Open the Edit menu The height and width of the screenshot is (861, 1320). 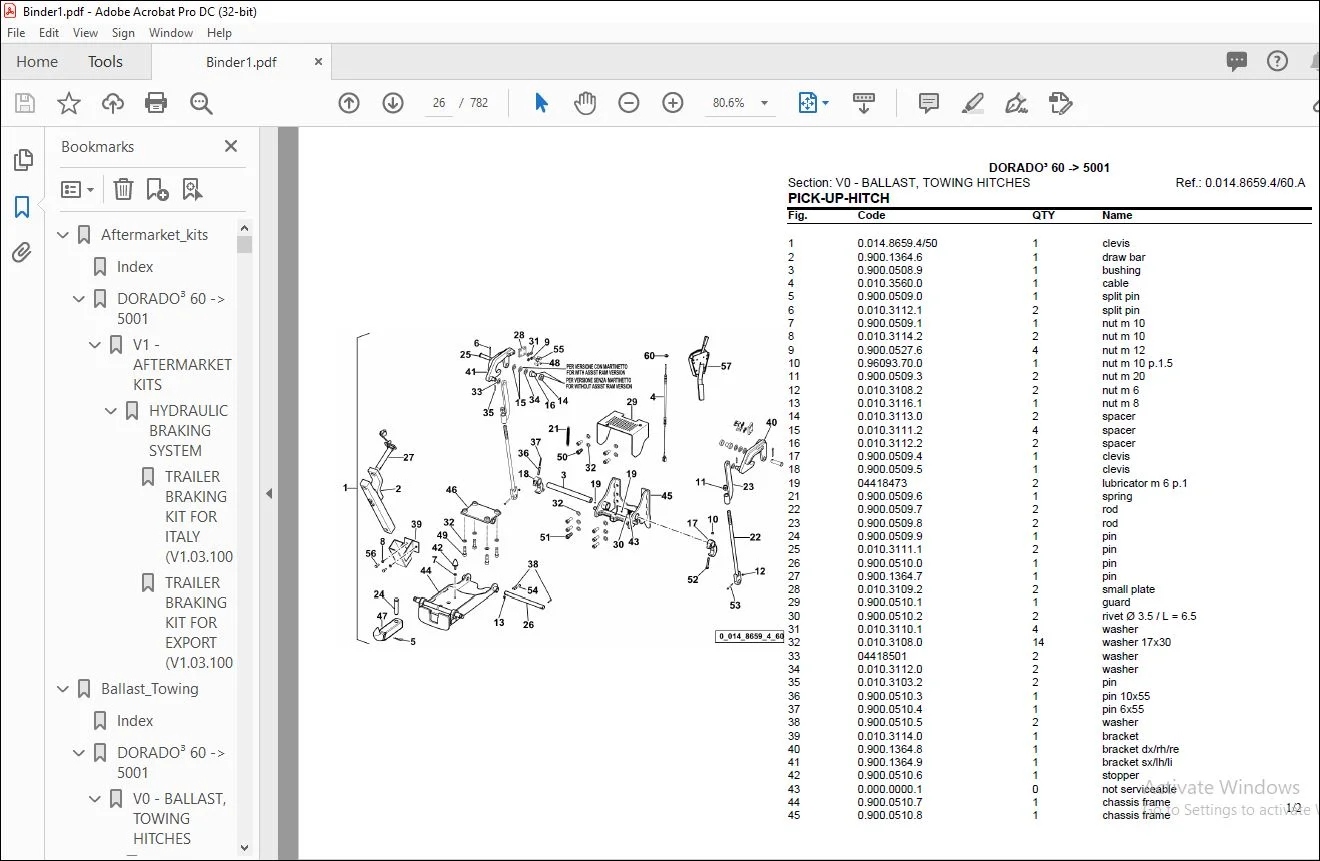49,32
